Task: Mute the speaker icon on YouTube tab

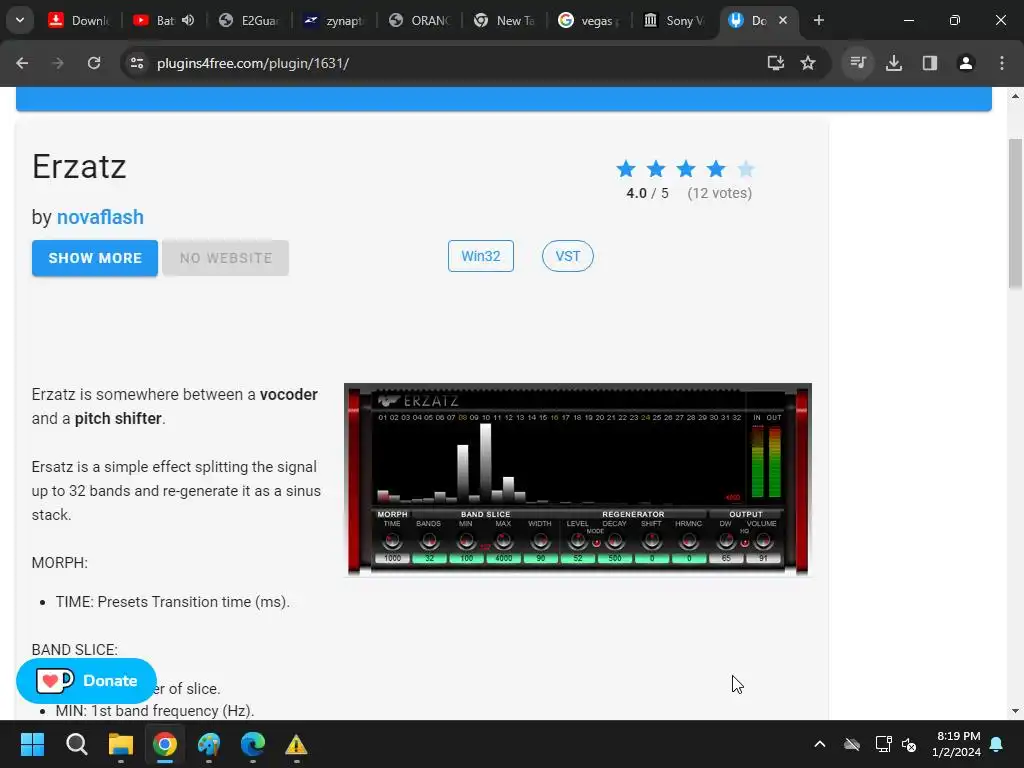Action: click(188, 20)
